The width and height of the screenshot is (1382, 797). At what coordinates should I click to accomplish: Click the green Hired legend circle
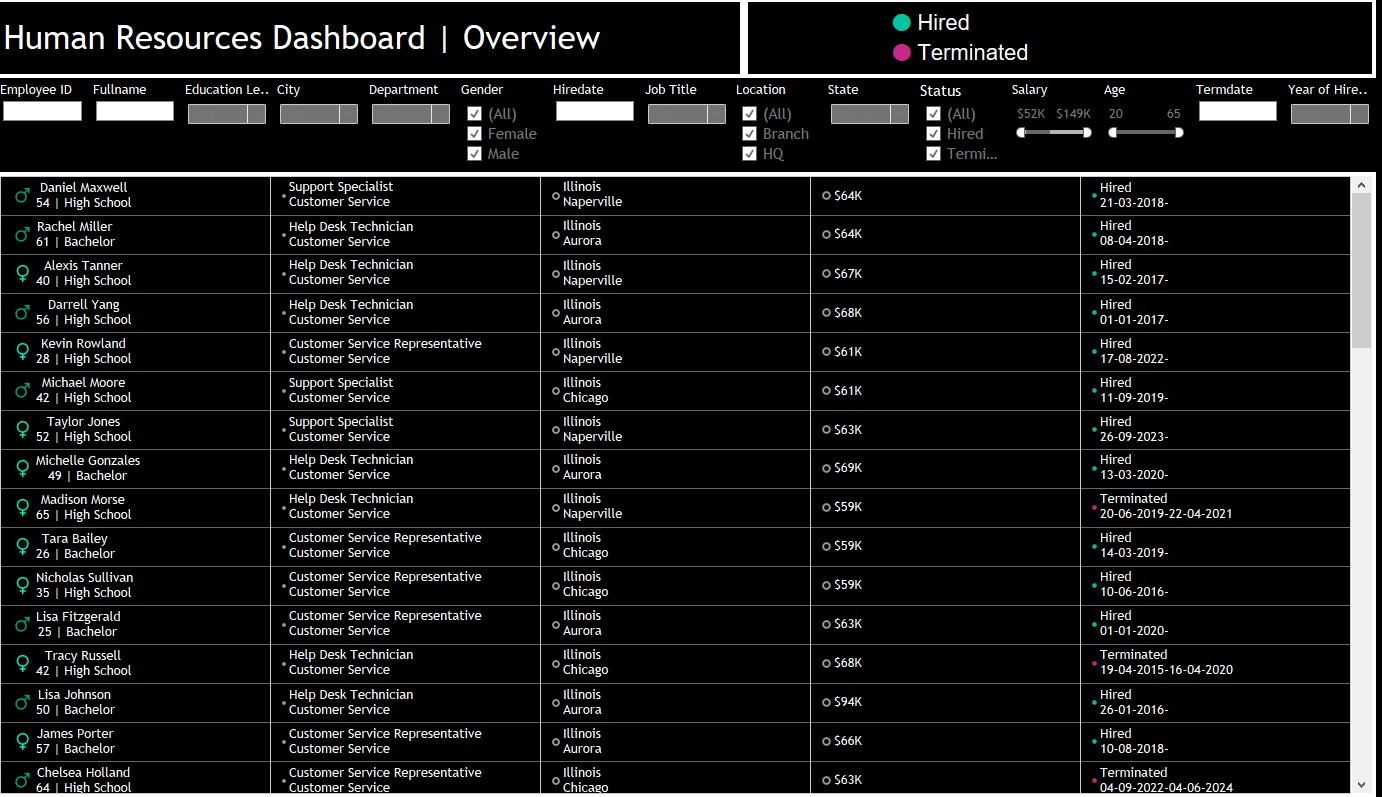(902, 23)
